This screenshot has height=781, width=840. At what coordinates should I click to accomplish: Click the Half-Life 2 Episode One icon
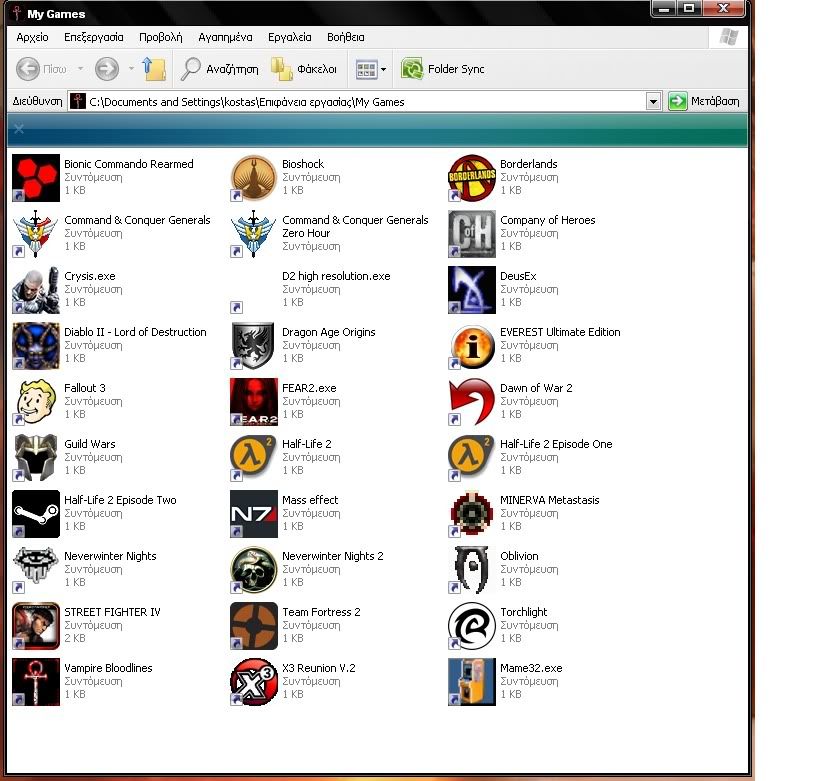[x=472, y=458]
